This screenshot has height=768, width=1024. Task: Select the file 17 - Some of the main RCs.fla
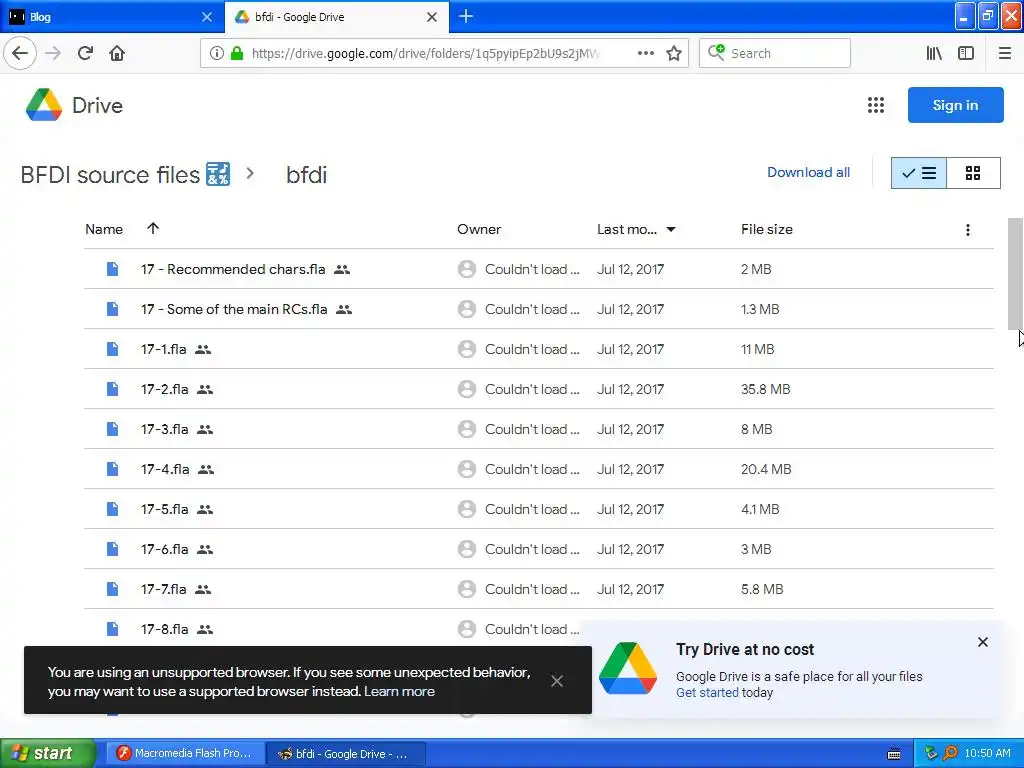coord(539,309)
